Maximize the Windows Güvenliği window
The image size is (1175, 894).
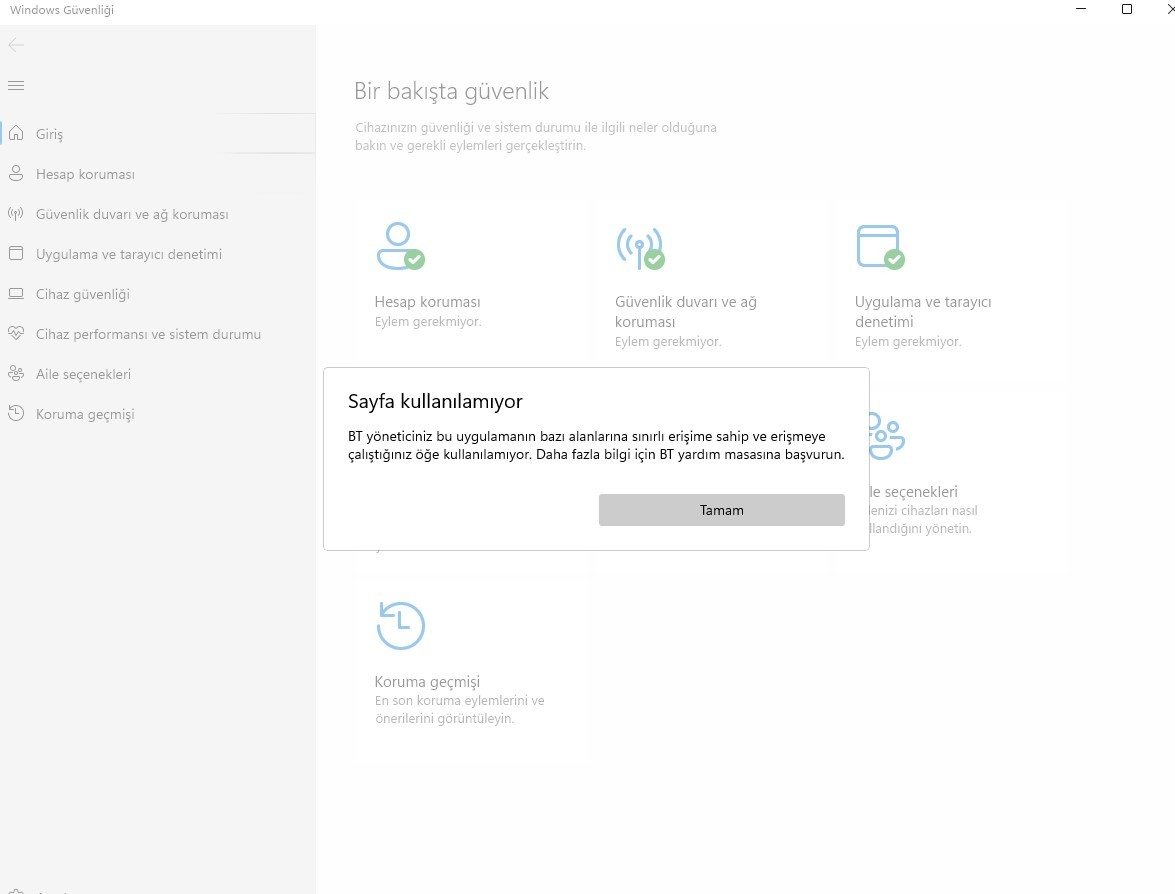pyautogui.click(x=1126, y=9)
